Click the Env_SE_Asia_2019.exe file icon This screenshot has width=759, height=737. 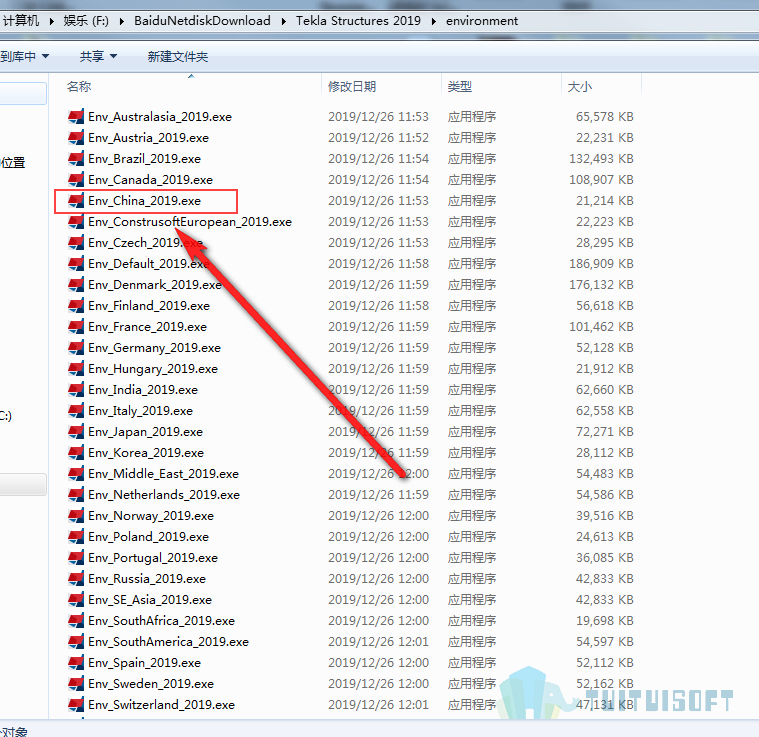[76, 600]
